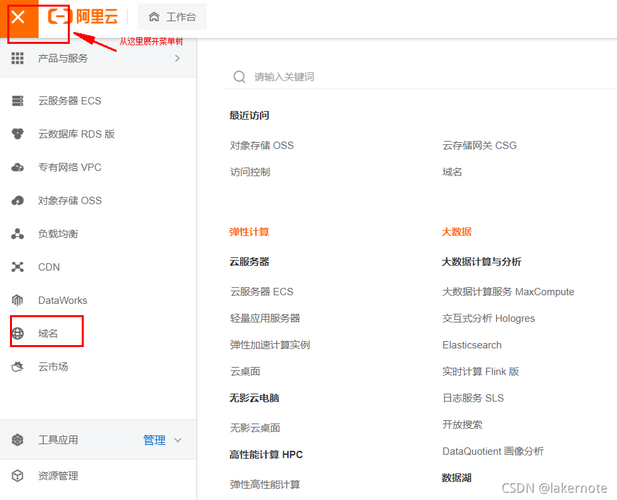Click the search magnifier icon
The image size is (617, 500).
(x=239, y=76)
